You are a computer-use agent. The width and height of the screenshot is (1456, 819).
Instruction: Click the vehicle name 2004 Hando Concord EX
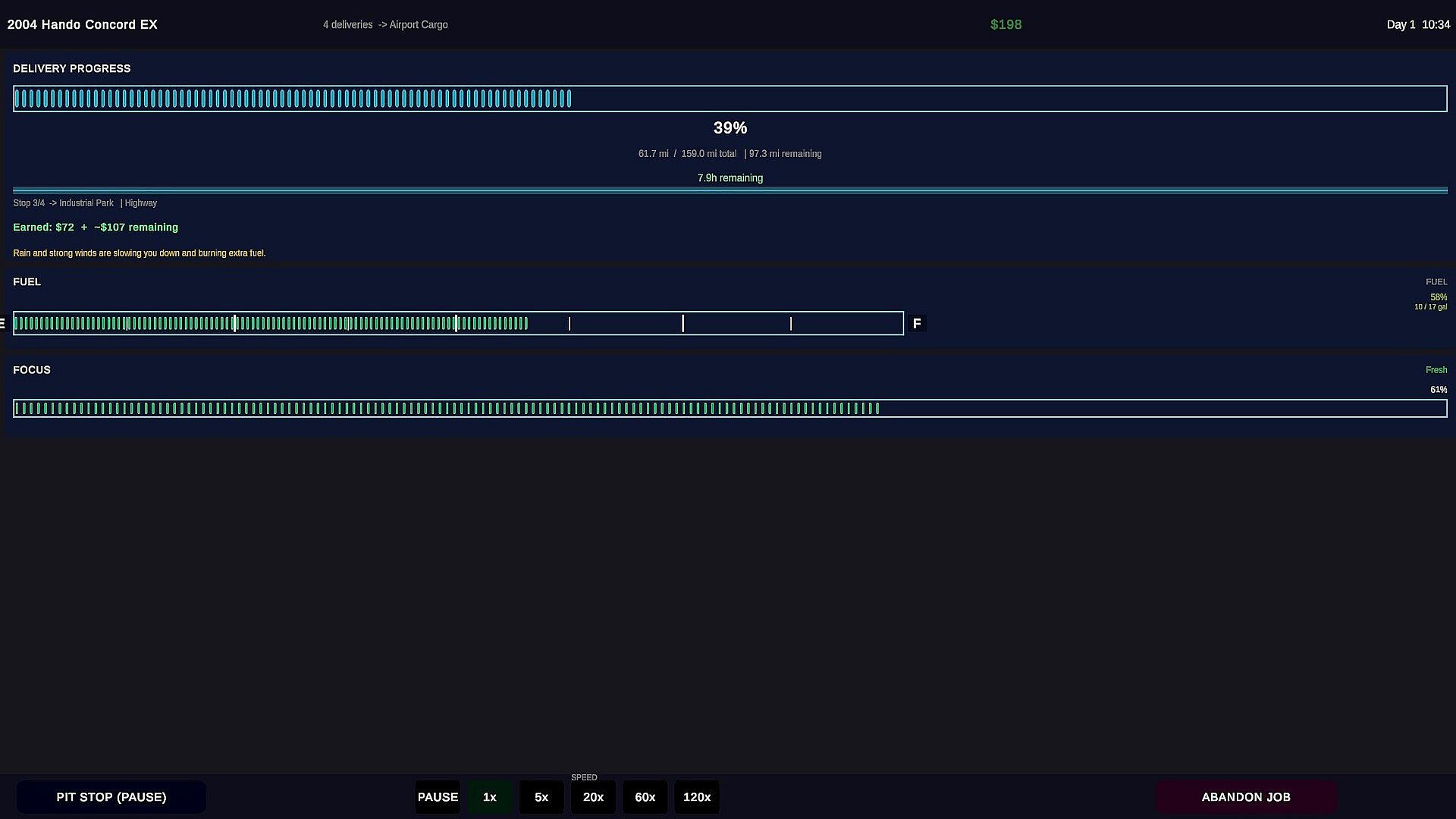pos(83,24)
